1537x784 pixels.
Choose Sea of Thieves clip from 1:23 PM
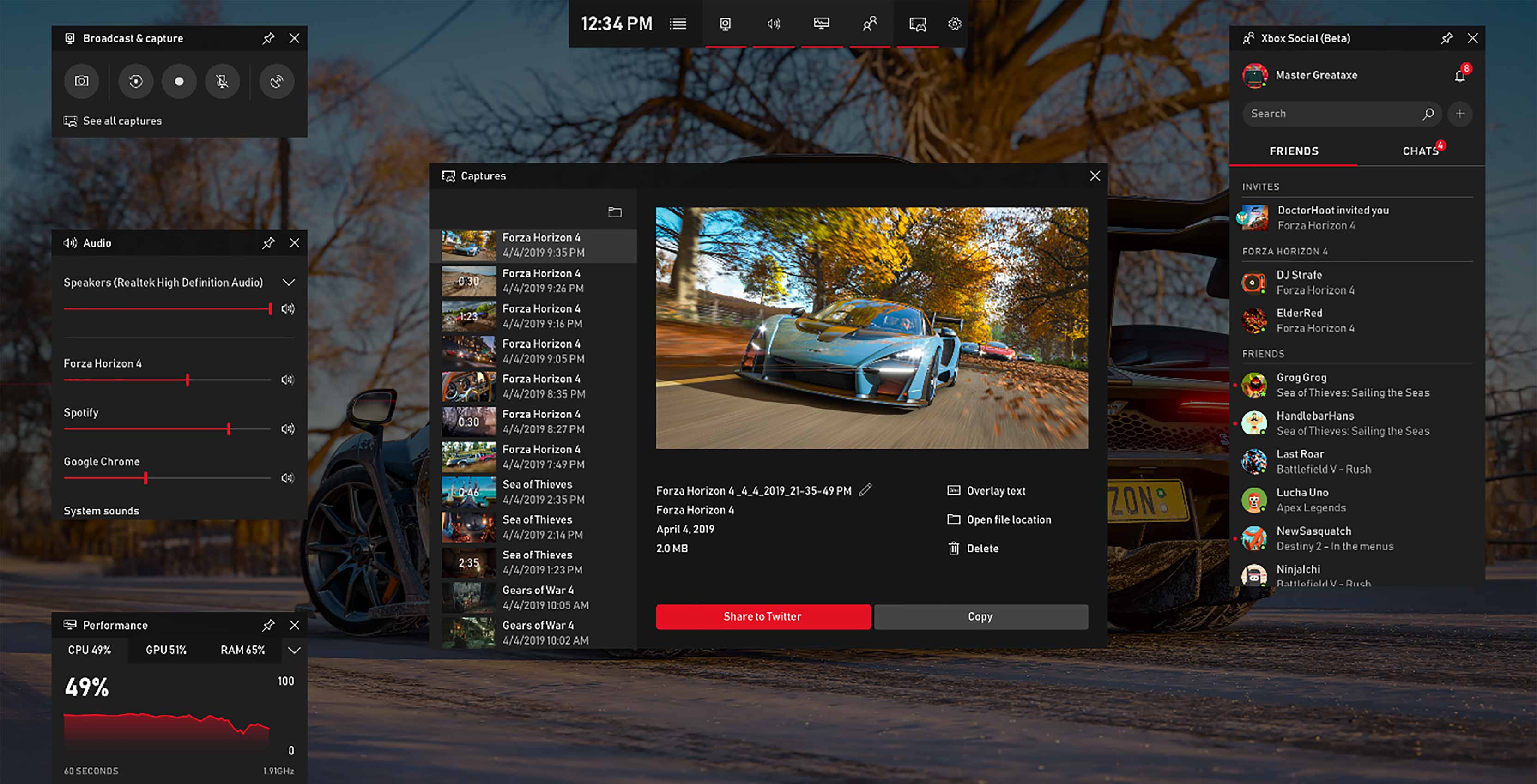(533, 562)
